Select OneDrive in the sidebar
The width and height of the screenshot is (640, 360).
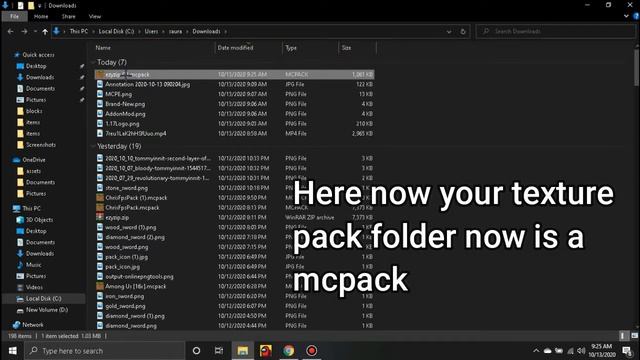(34, 160)
